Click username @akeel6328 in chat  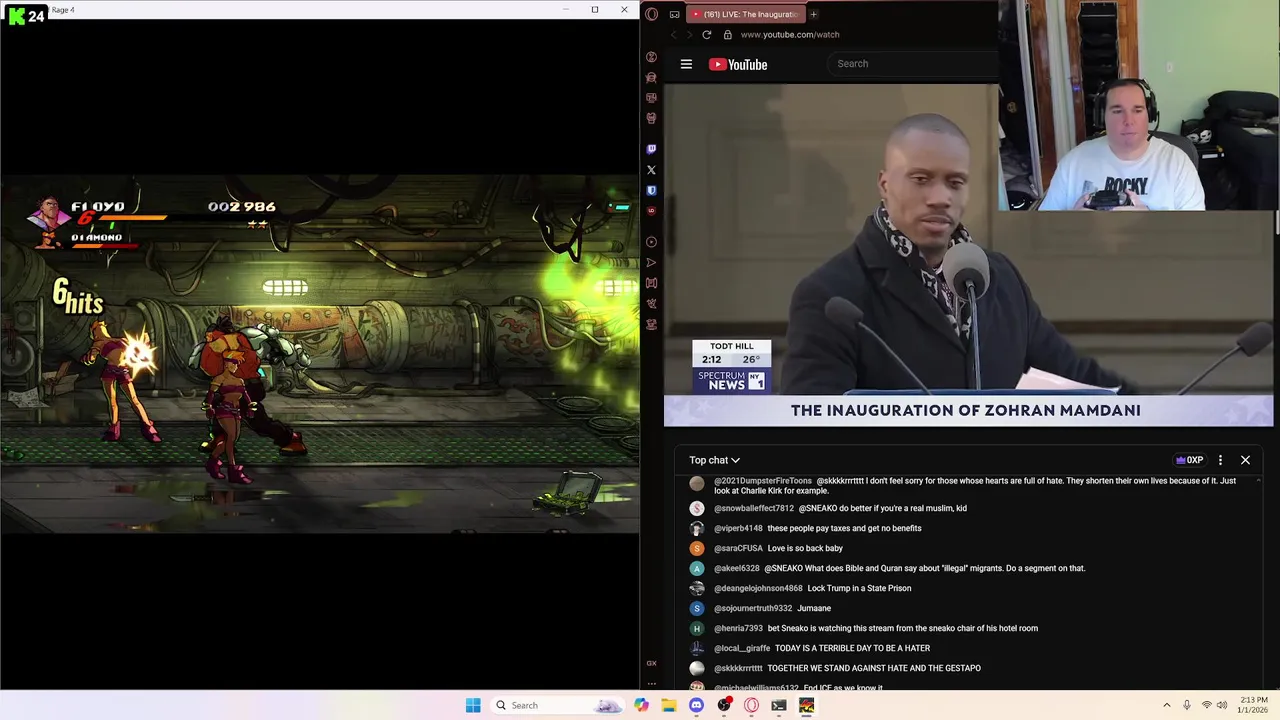coord(737,568)
